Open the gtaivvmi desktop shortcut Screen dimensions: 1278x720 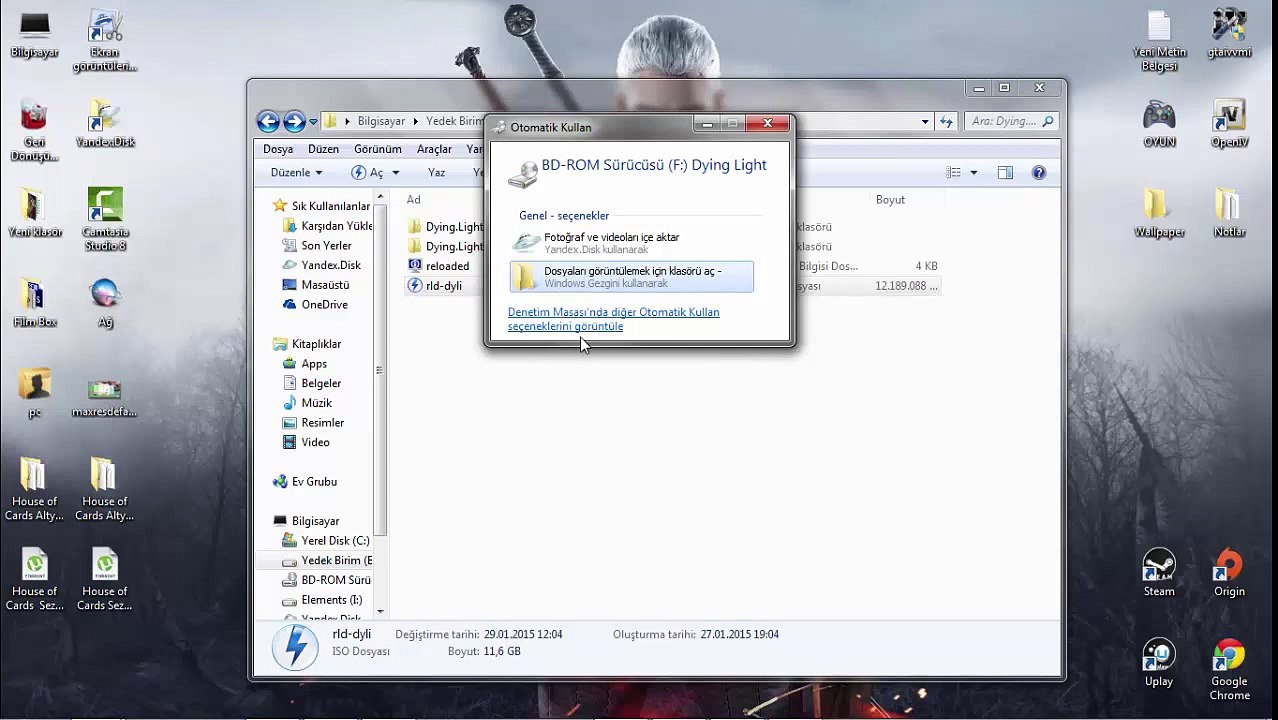point(1229,35)
